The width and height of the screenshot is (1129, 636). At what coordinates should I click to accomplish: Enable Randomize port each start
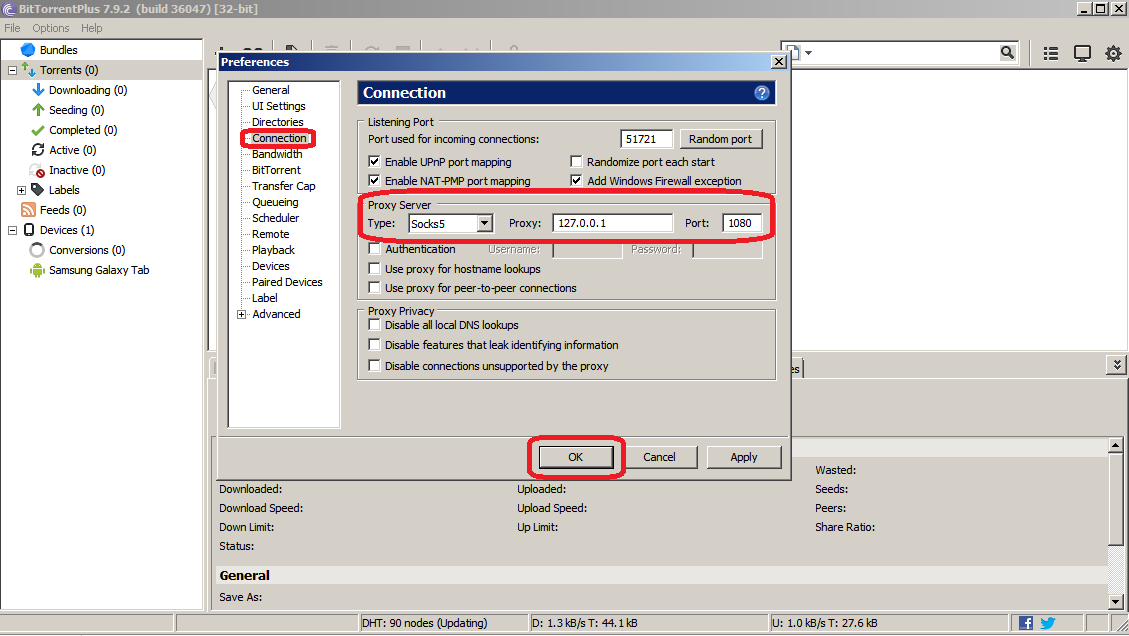click(x=576, y=161)
